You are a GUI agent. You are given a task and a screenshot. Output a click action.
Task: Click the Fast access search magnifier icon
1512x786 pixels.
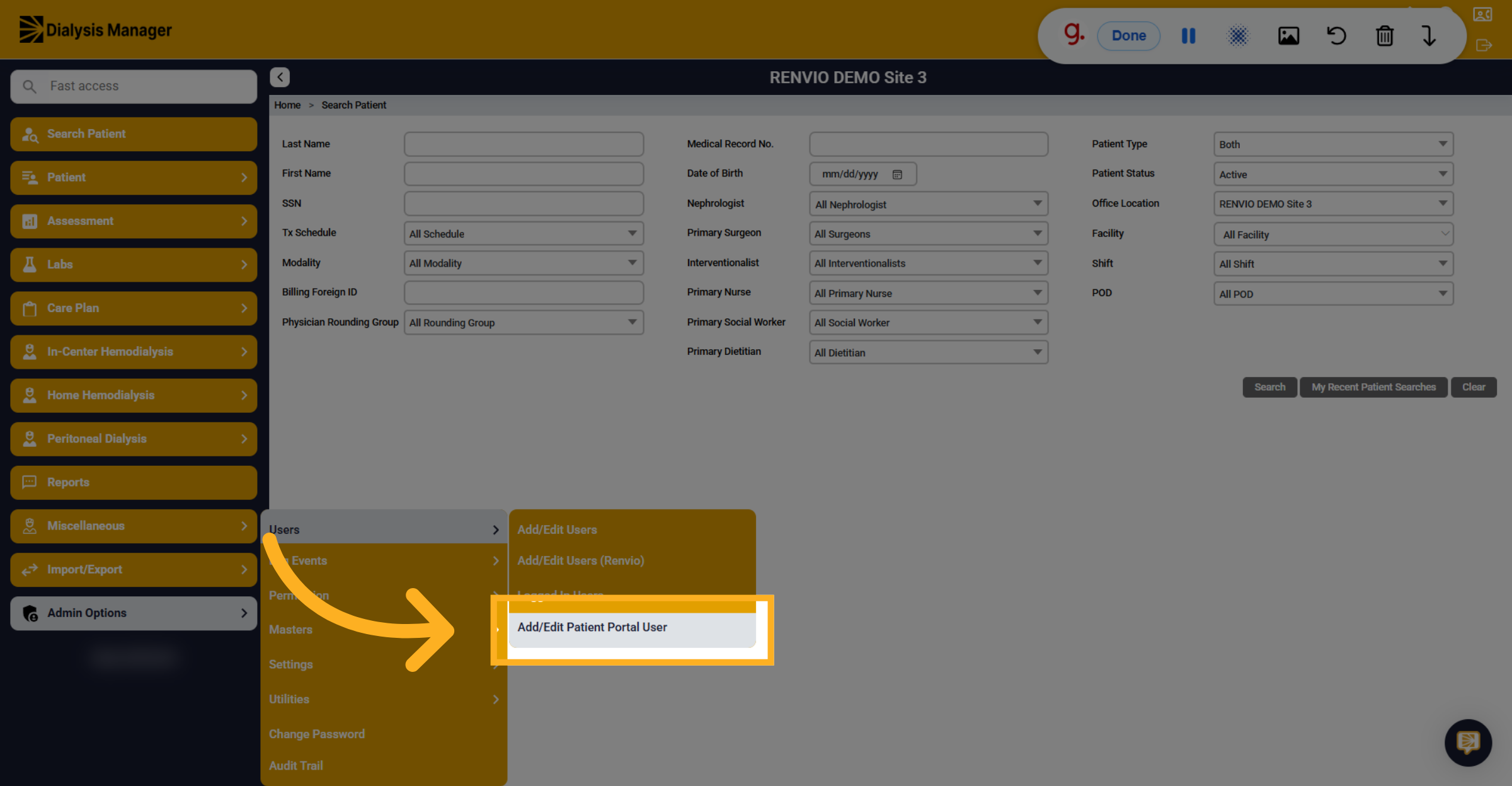(30, 86)
